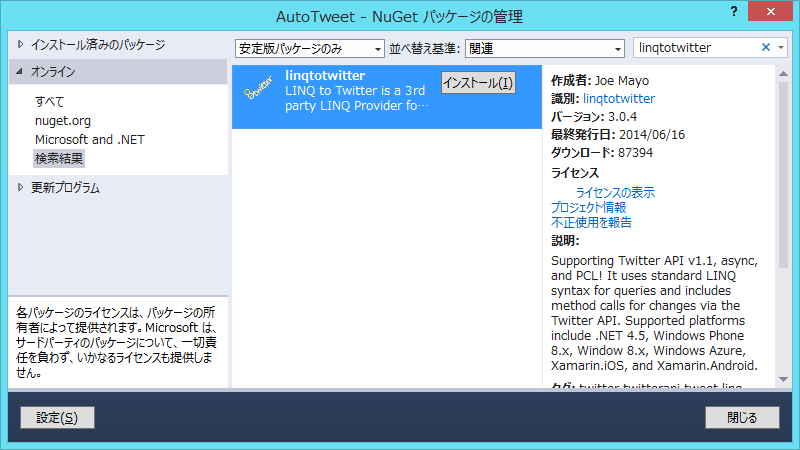Image resolution: width=800 pixels, height=450 pixels.
Task: Select the 検索結果 item
Action: [59, 158]
